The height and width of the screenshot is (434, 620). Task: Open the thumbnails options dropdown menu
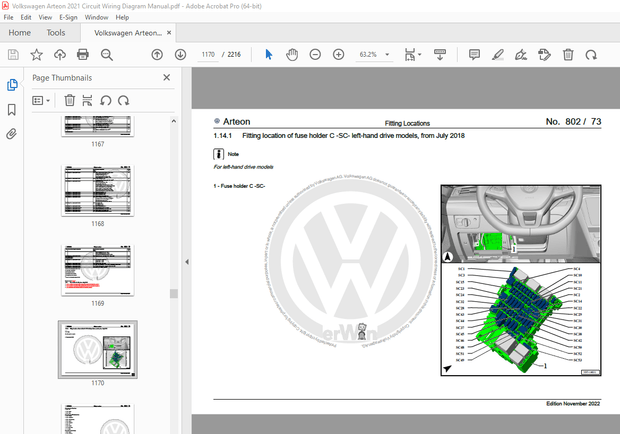click(41, 100)
